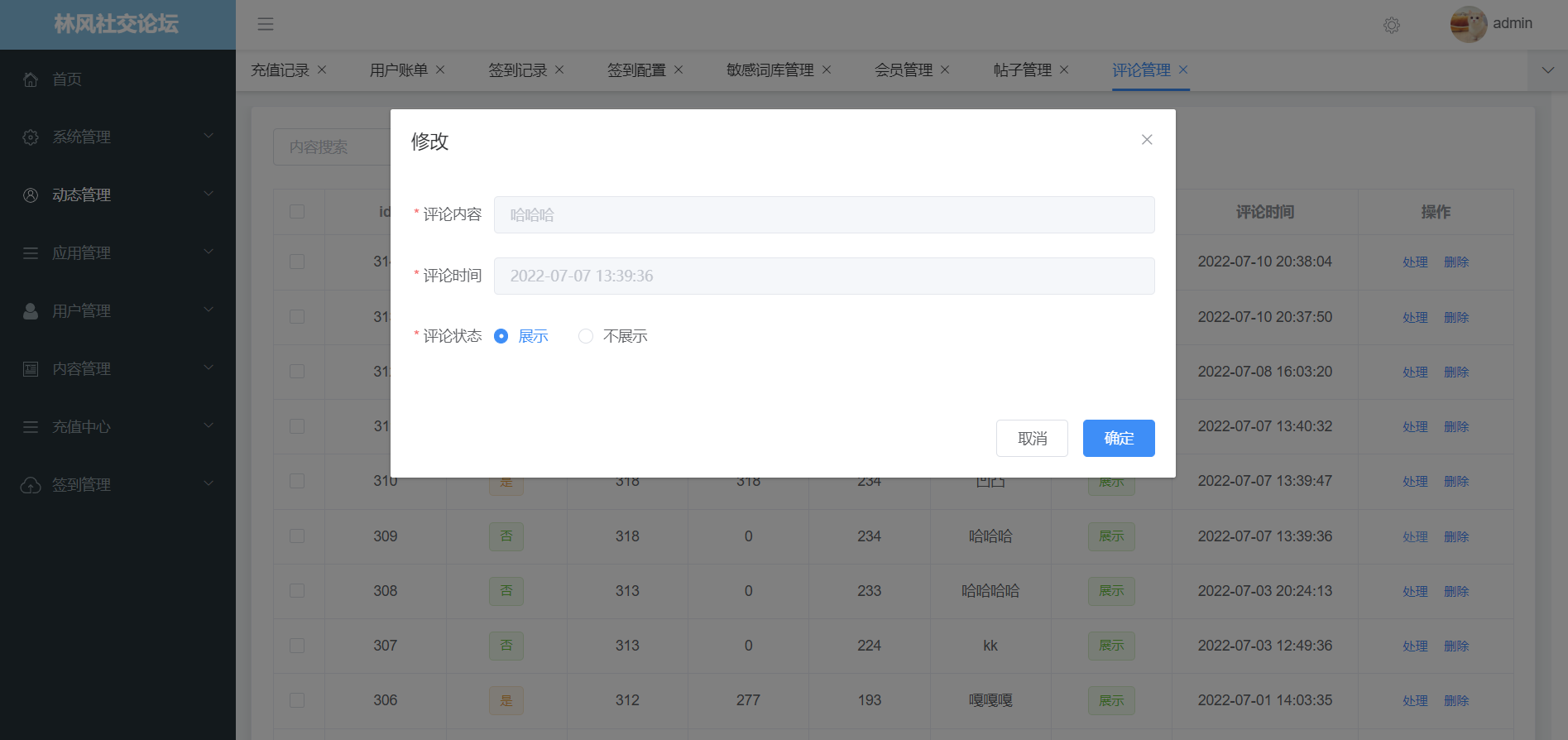1568x740 pixels.
Task: Close the 充值记录 tab via its X
Action: coord(322,70)
